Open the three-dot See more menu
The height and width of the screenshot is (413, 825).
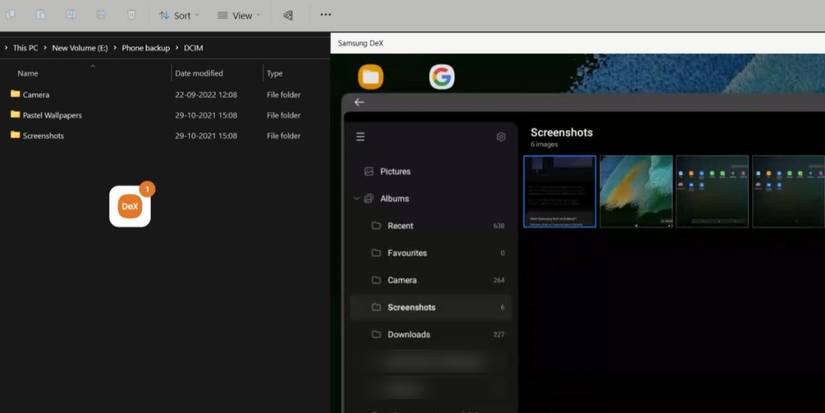point(326,15)
